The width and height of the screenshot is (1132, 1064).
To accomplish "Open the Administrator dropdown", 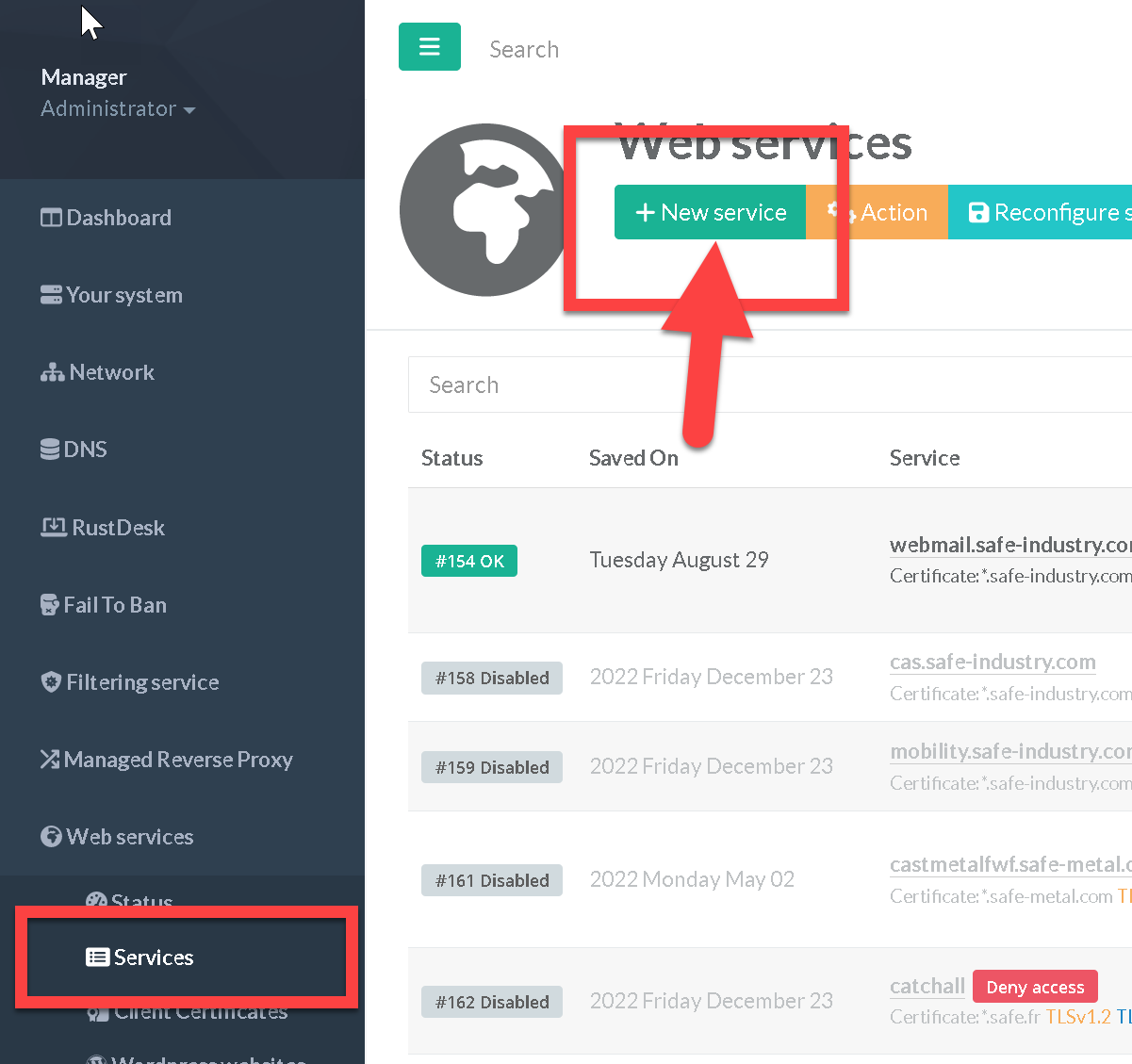I will (118, 109).
